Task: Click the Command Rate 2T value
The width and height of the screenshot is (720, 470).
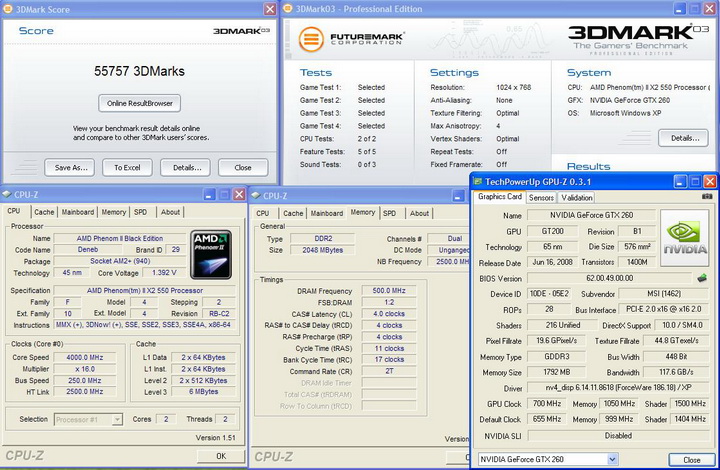Action: [389, 371]
